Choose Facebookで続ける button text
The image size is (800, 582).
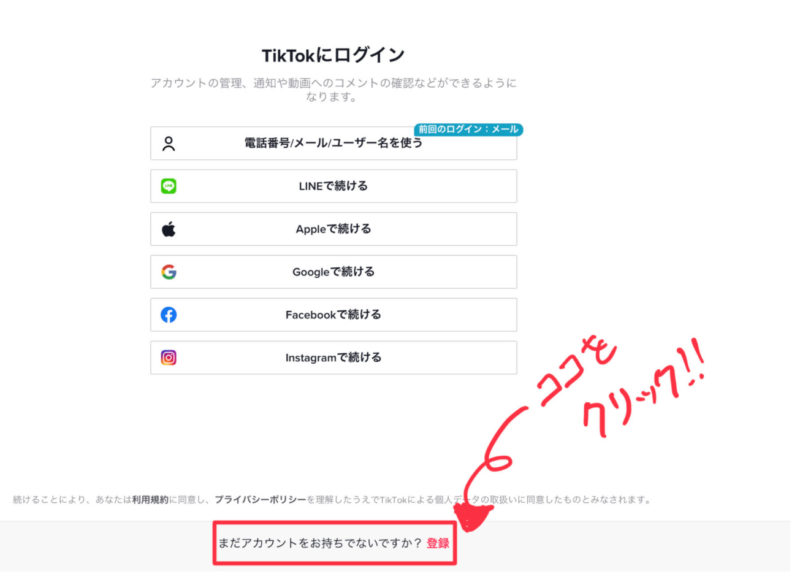point(333,315)
